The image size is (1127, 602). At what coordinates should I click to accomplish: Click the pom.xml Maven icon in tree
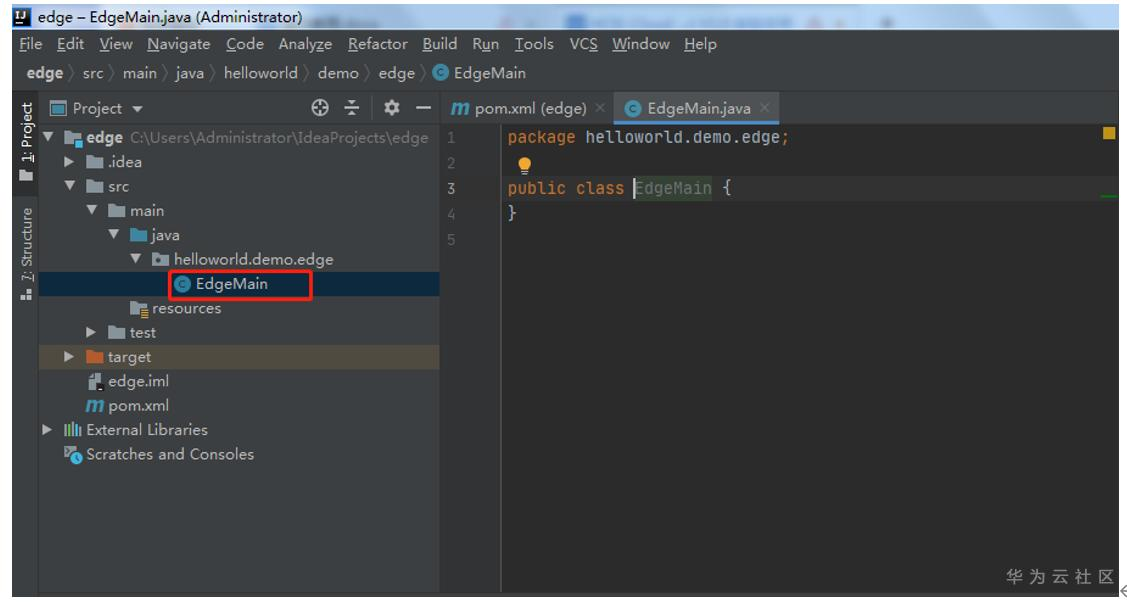[95, 406]
